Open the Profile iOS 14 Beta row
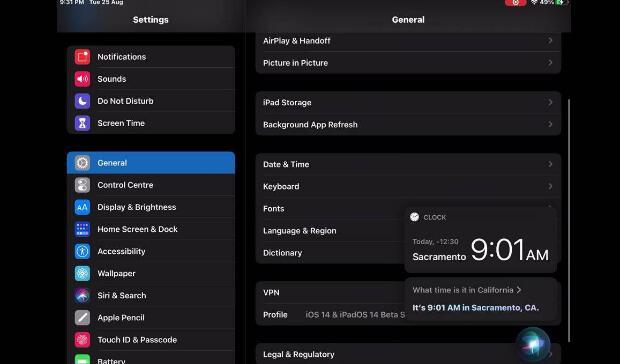Image resolution: width=620 pixels, height=364 pixels. 330,315
